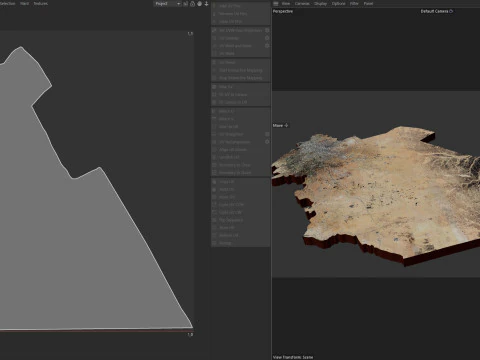This screenshot has height=360, width=480.
Task: Open the Textures menu in UV editor
Action: pyautogui.click(x=41, y=3)
